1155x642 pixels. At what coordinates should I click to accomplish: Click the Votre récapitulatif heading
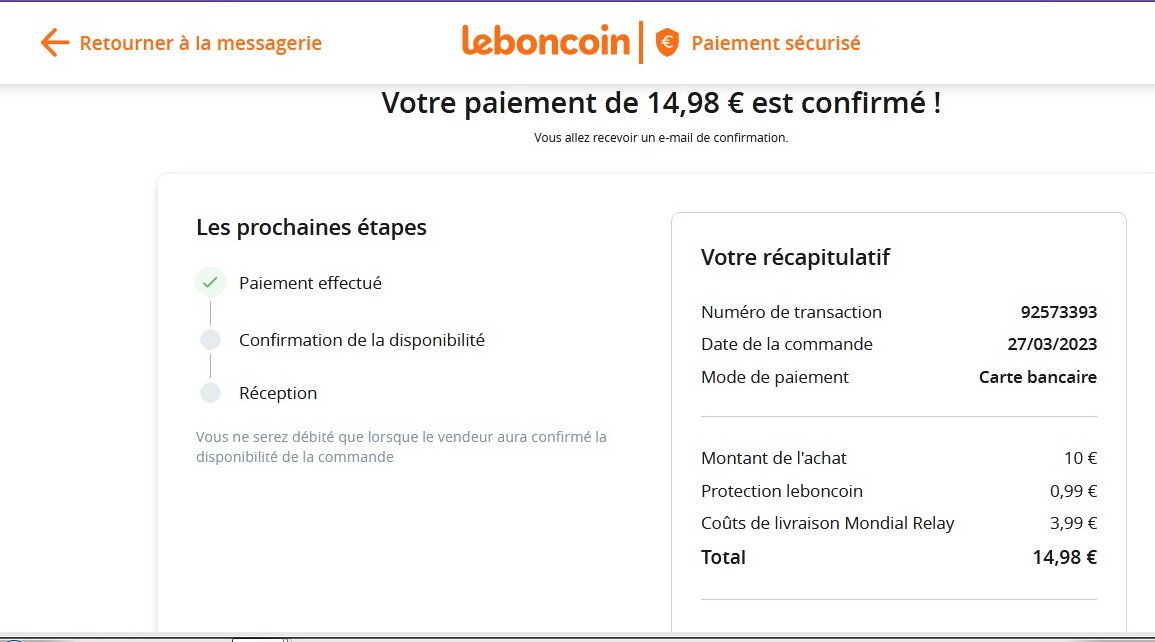click(796, 257)
